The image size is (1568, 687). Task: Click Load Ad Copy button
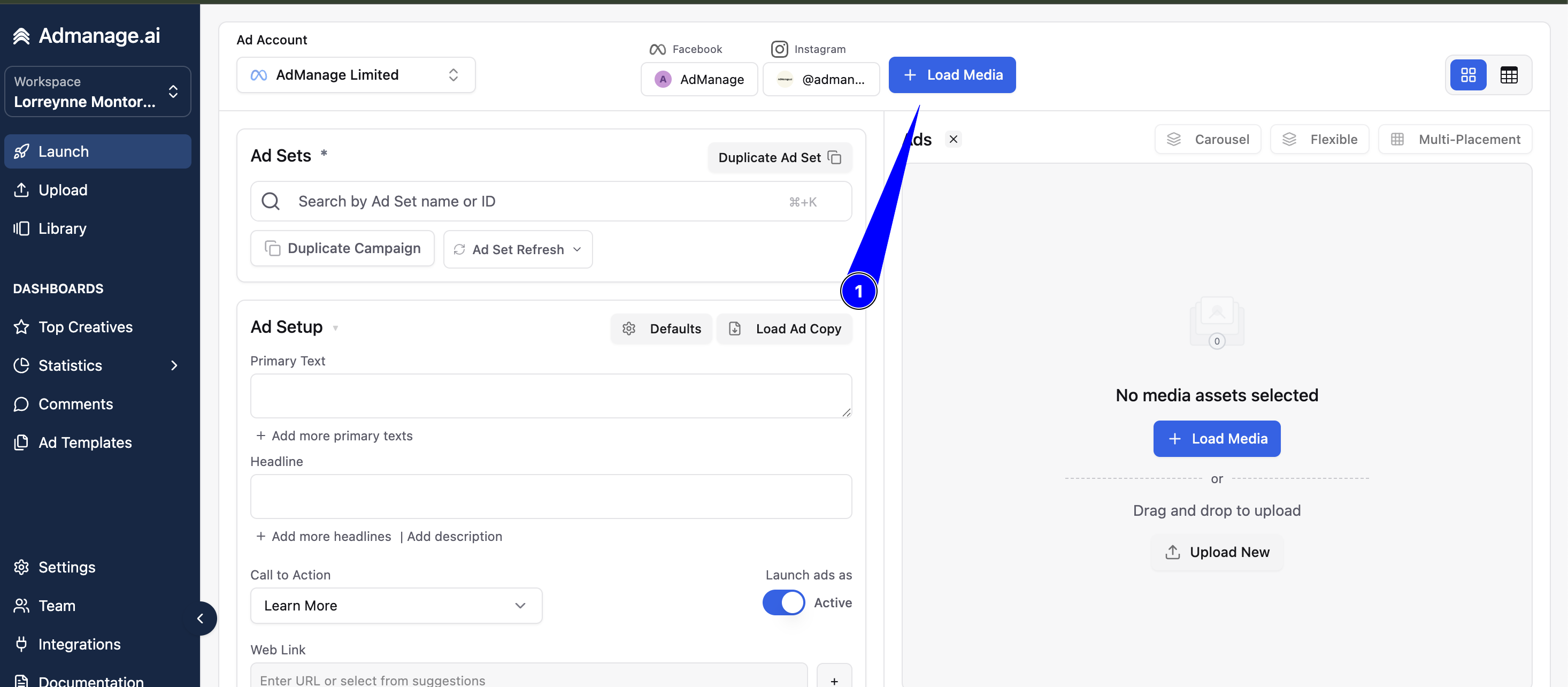[x=785, y=329]
